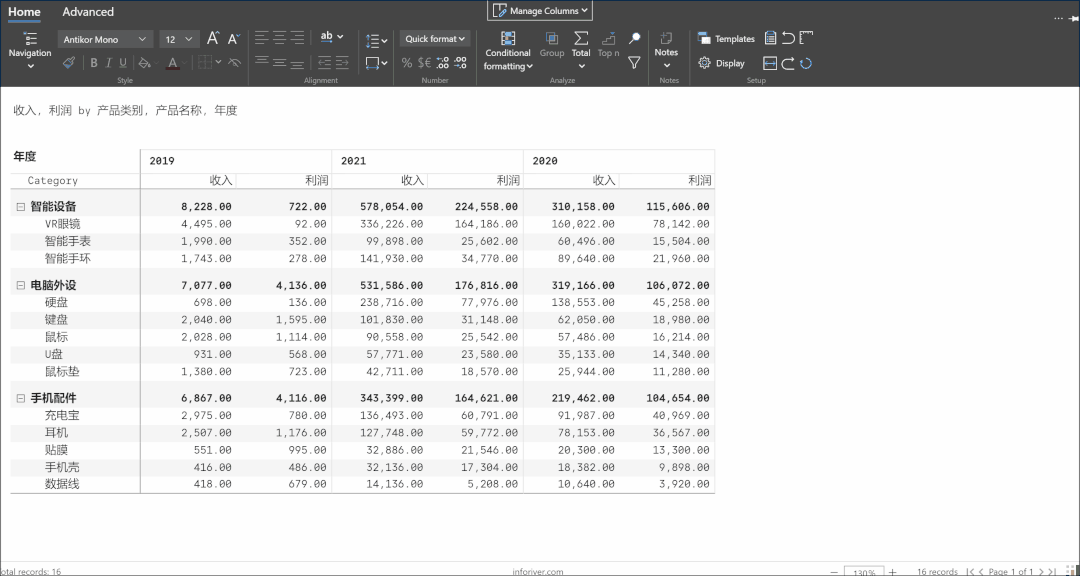
Task: Click the increase indent icon
Action: point(343,63)
